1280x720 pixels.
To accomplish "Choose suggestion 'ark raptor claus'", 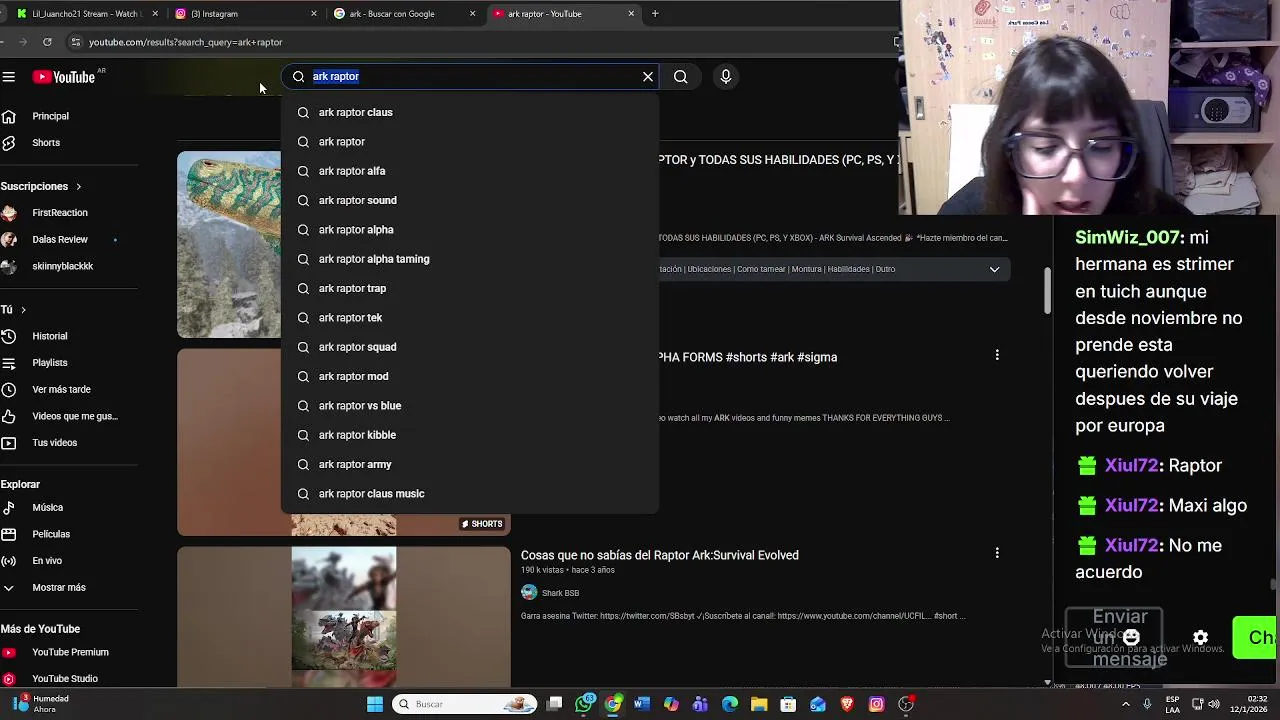I will [x=470, y=112].
